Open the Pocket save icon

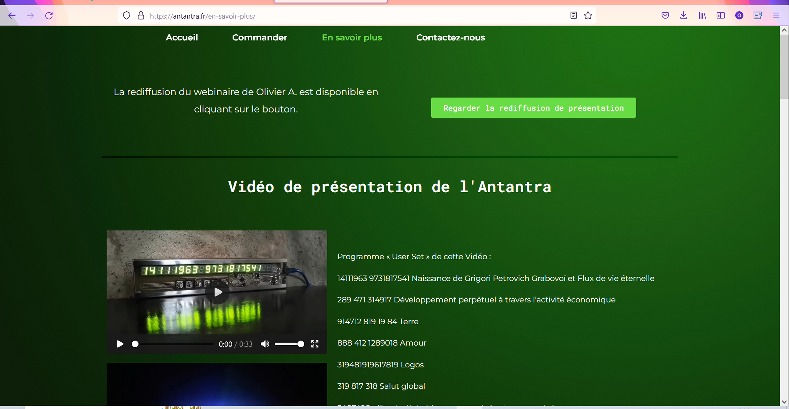665,16
